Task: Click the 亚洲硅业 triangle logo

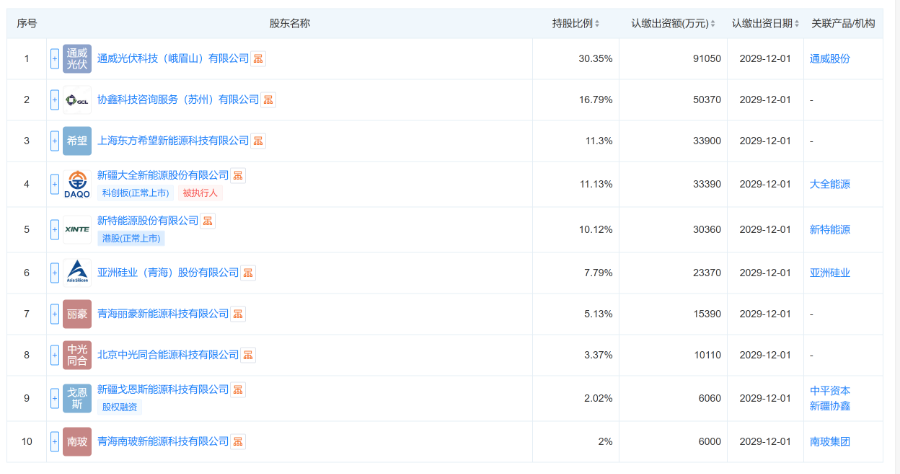Action: coord(77,272)
